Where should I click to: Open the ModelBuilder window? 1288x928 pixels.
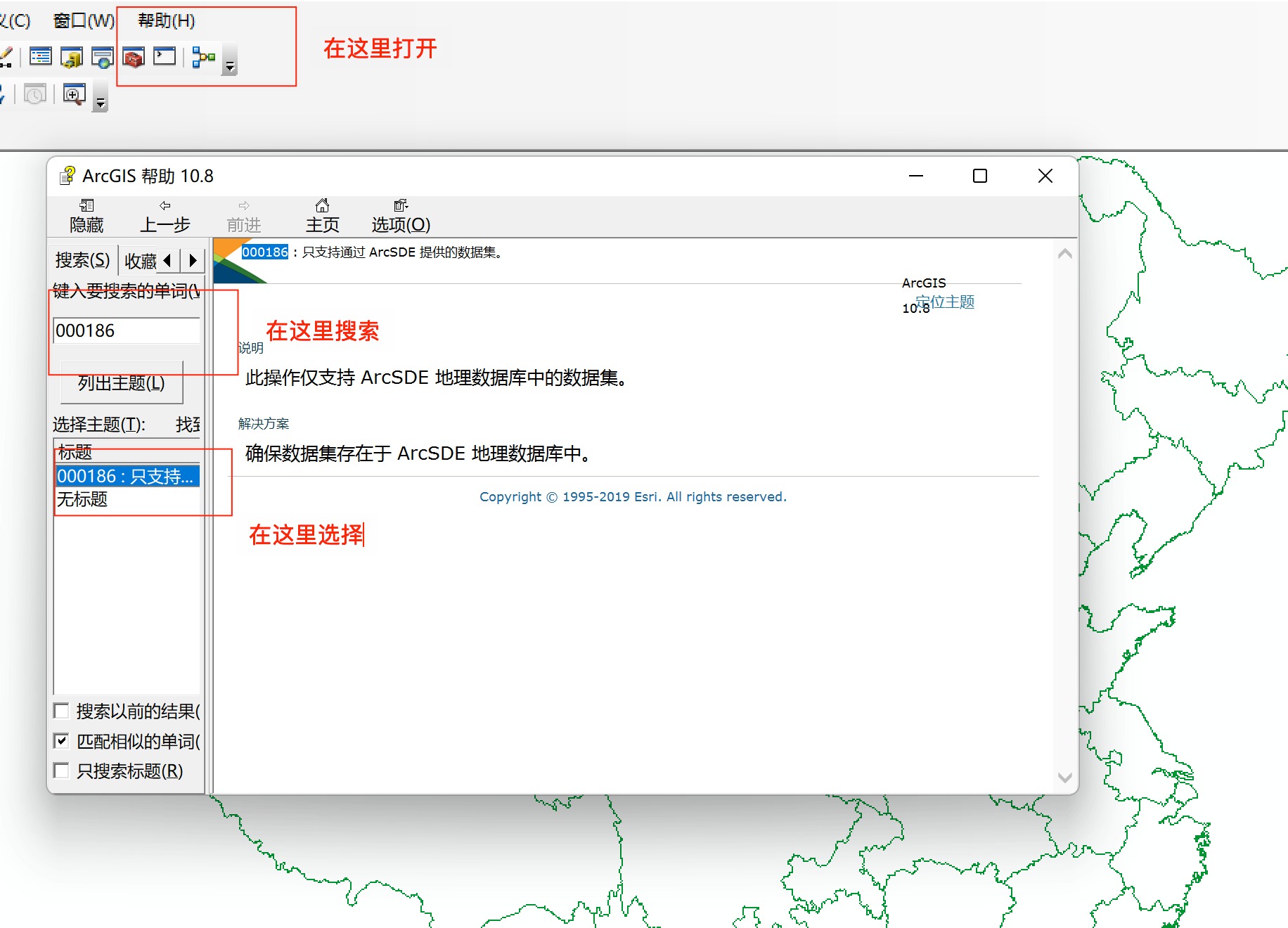point(203,58)
